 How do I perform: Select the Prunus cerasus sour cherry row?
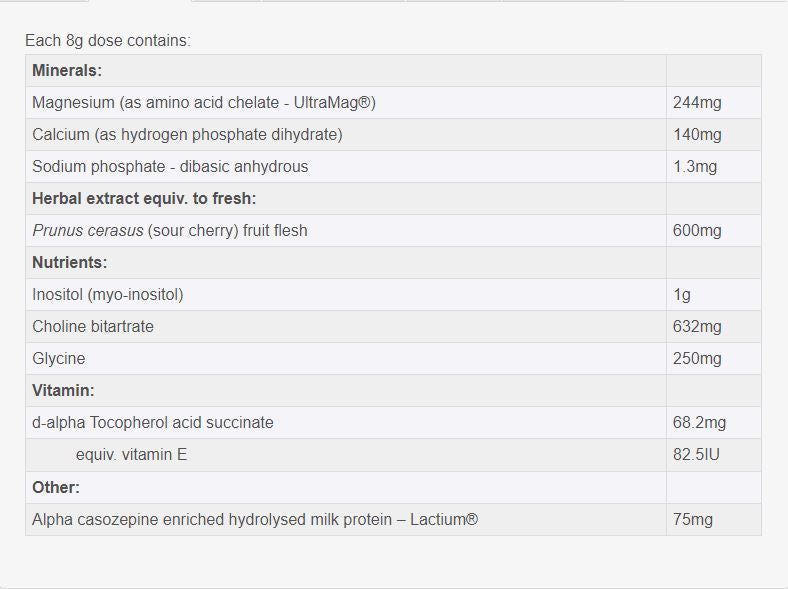pyautogui.click(x=169, y=230)
